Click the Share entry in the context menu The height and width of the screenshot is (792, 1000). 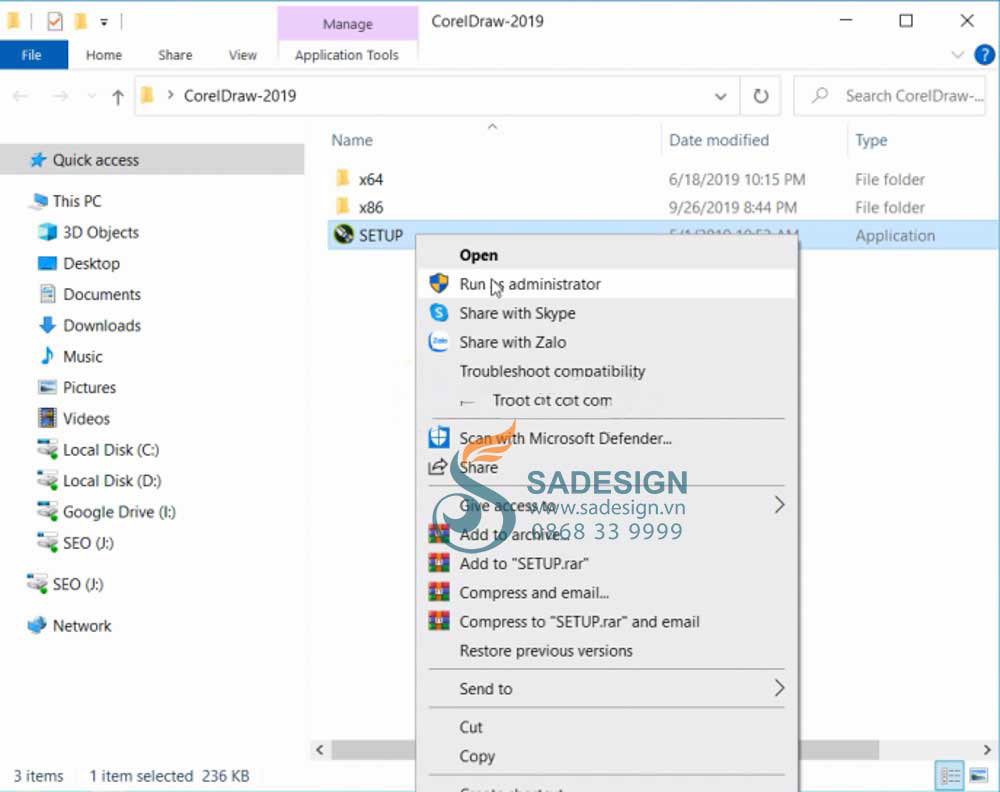coord(606,467)
